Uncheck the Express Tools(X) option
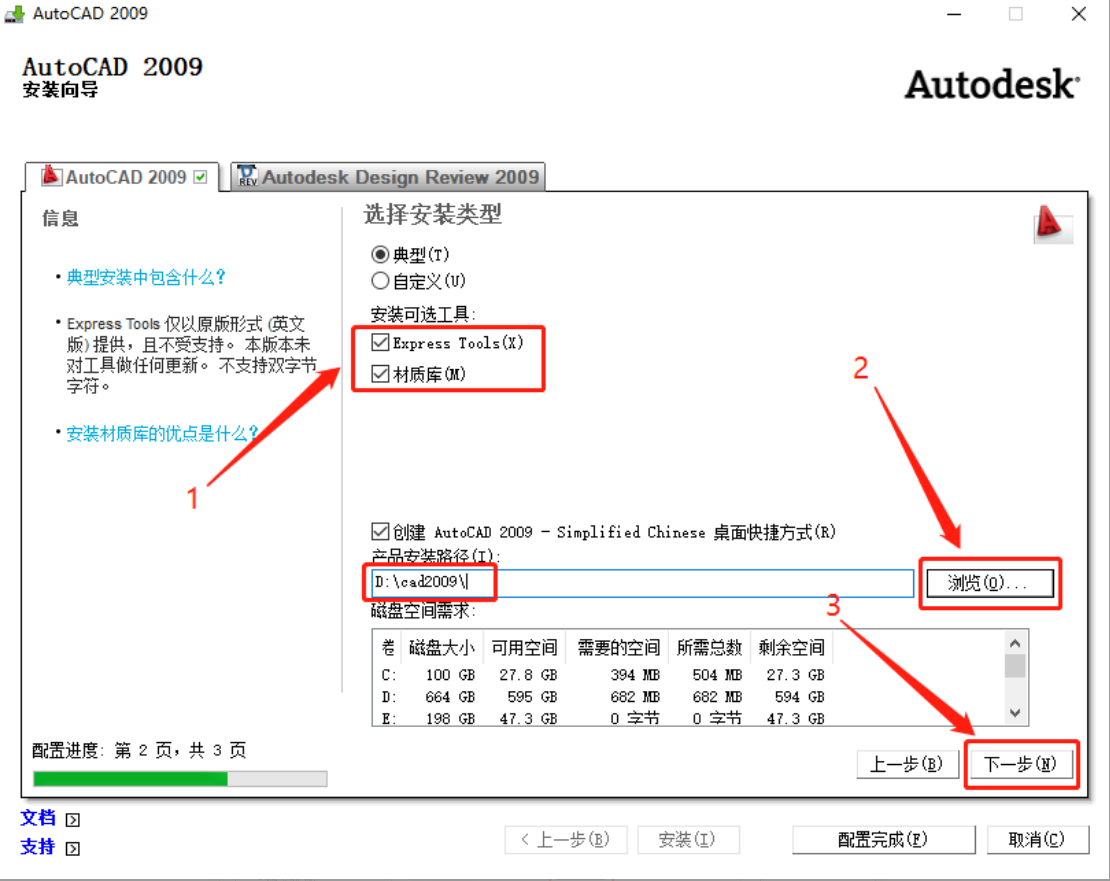 tap(379, 342)
